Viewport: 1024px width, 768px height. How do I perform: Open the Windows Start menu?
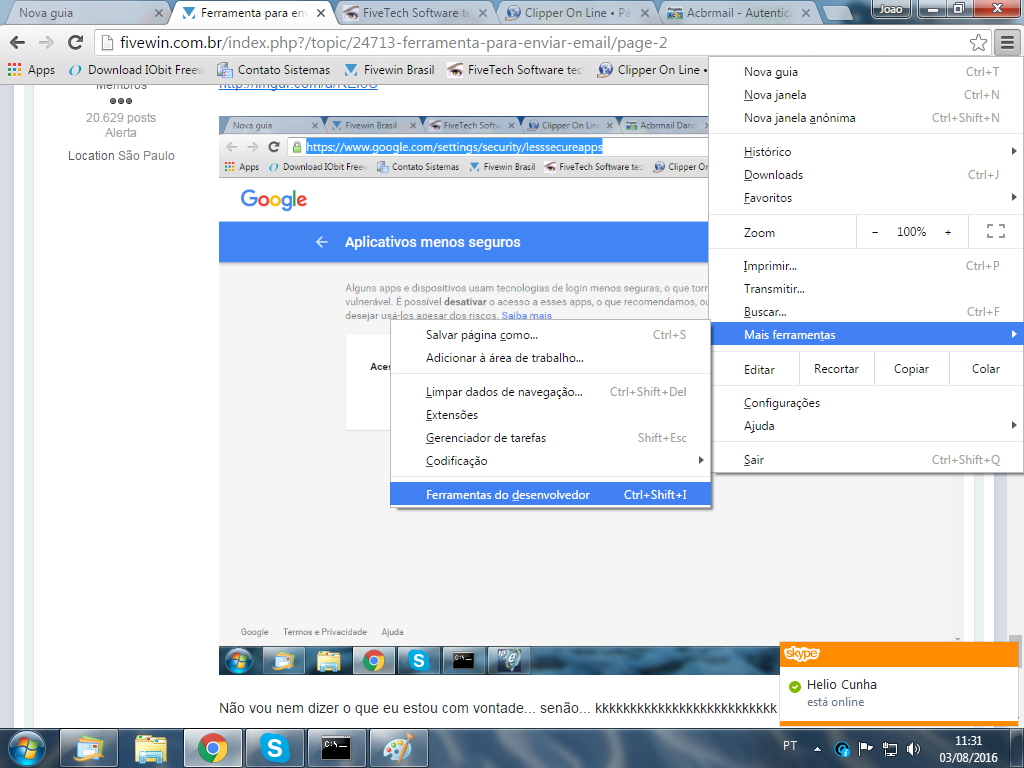27,748
